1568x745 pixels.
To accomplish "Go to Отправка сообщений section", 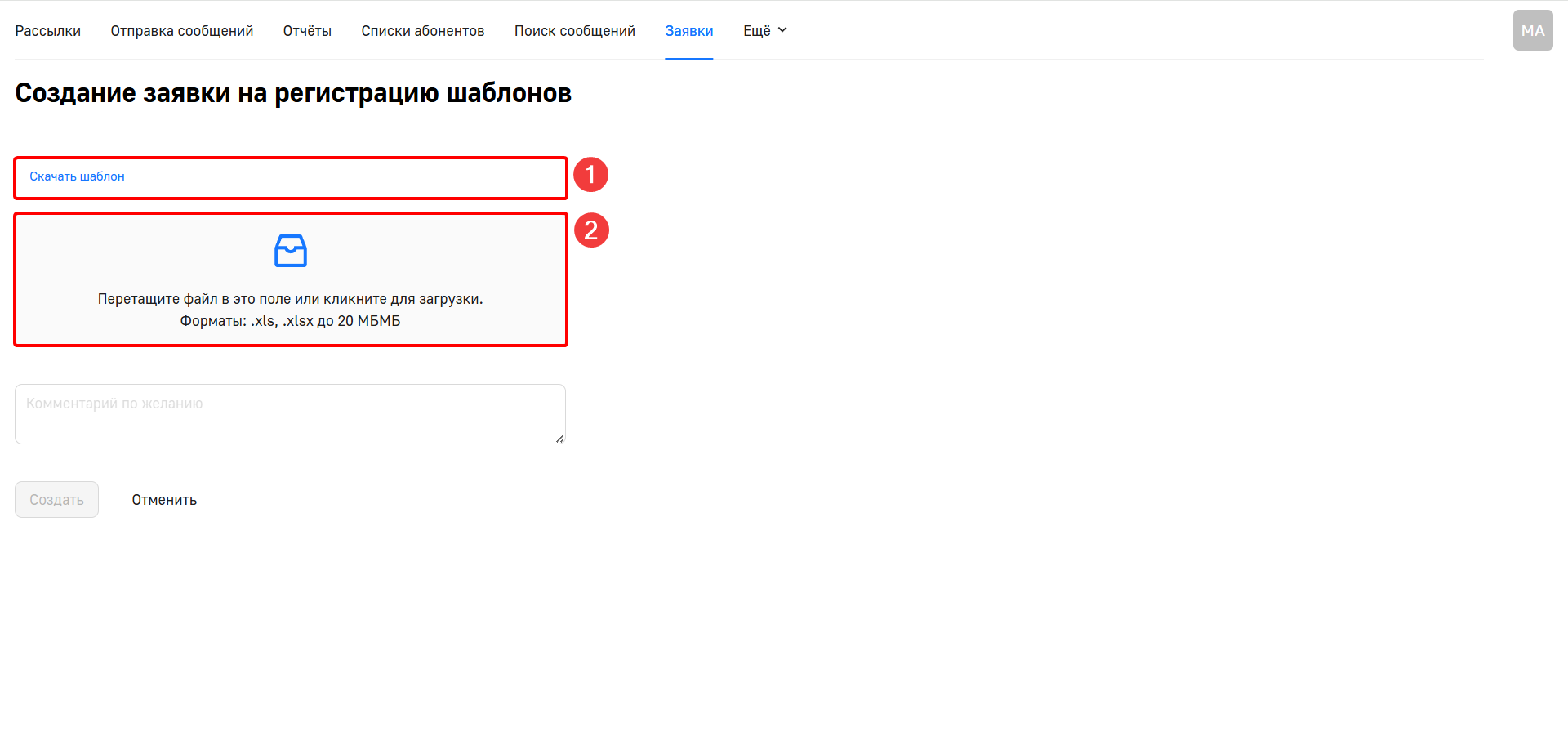I will 181,31.
